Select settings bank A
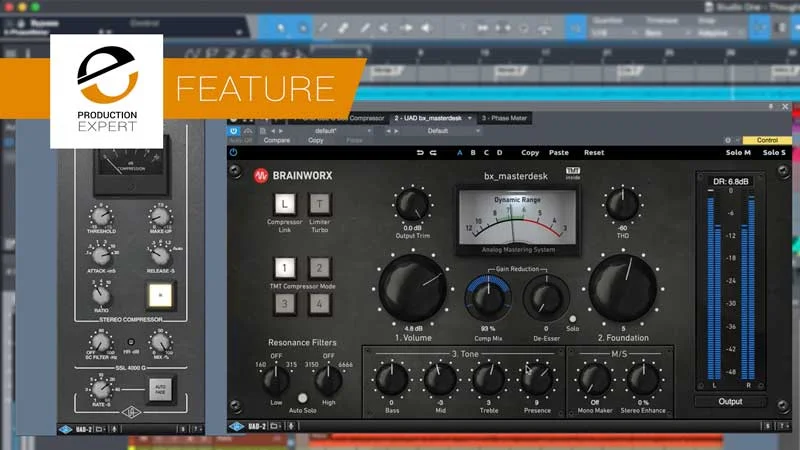 [x=460, y=153]
